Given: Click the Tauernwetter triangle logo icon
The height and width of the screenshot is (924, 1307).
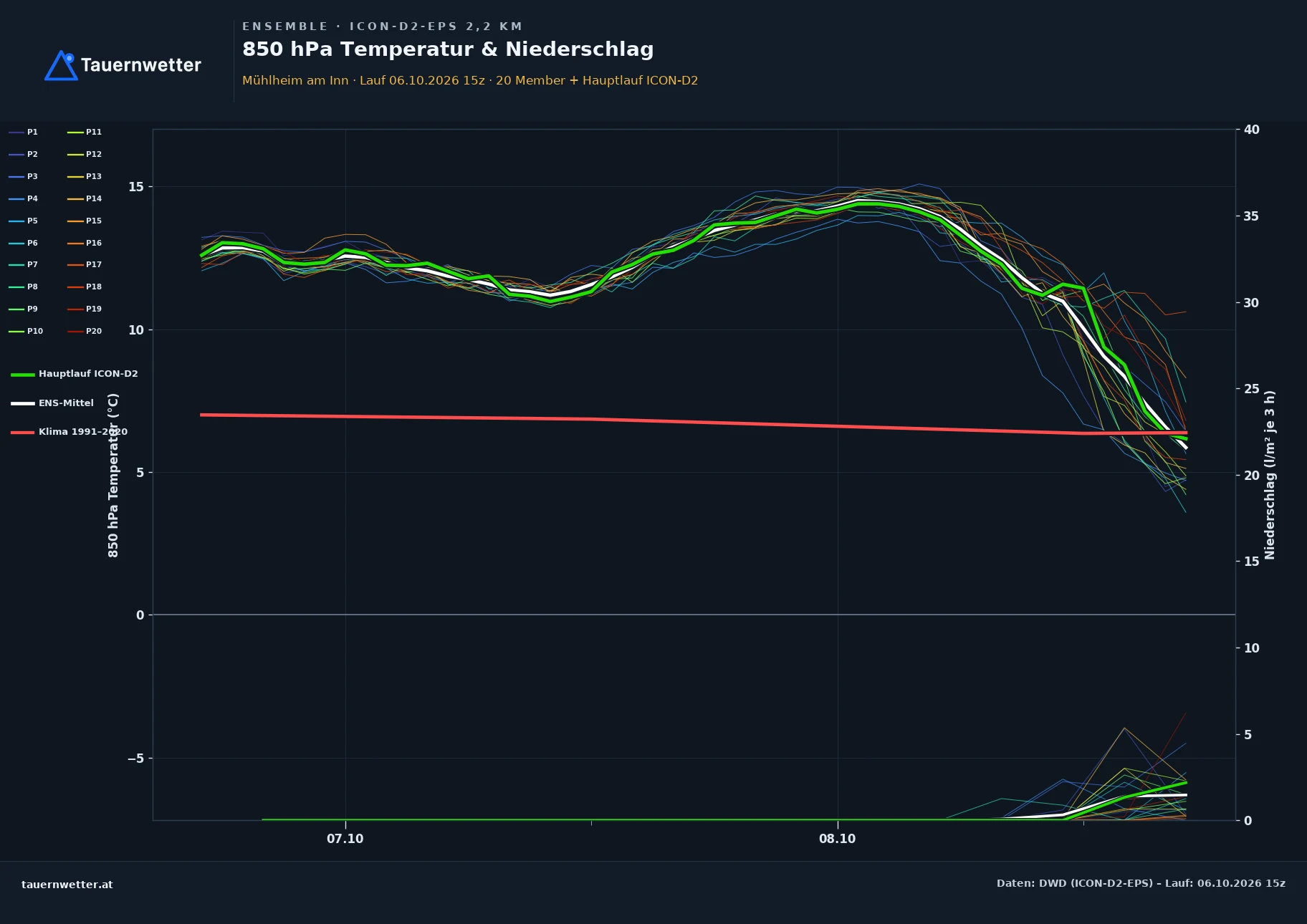Looking at the screenshot, I should pos(61,65).
